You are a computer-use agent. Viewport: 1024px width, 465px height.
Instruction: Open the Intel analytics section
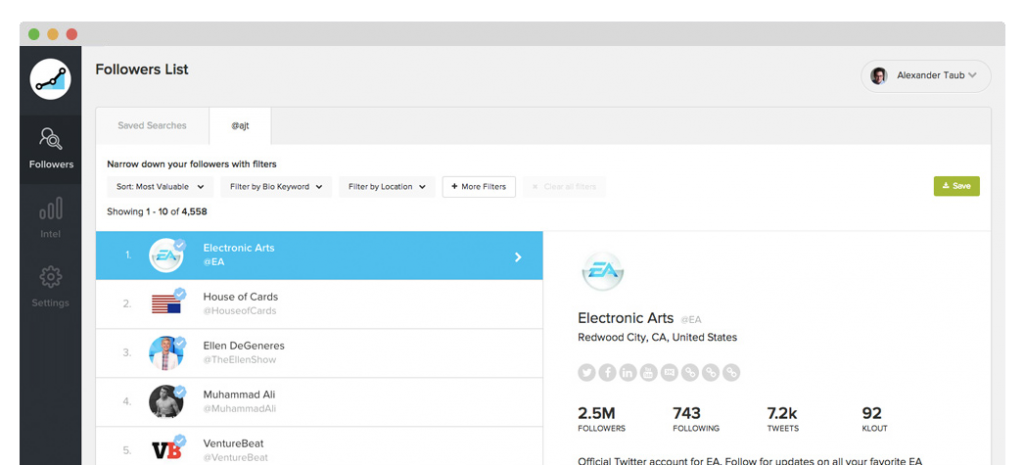coord(50,217)
